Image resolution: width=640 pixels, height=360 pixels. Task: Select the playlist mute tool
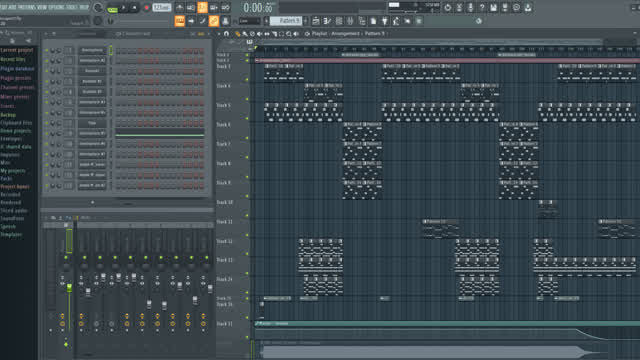tap(260, 34)
